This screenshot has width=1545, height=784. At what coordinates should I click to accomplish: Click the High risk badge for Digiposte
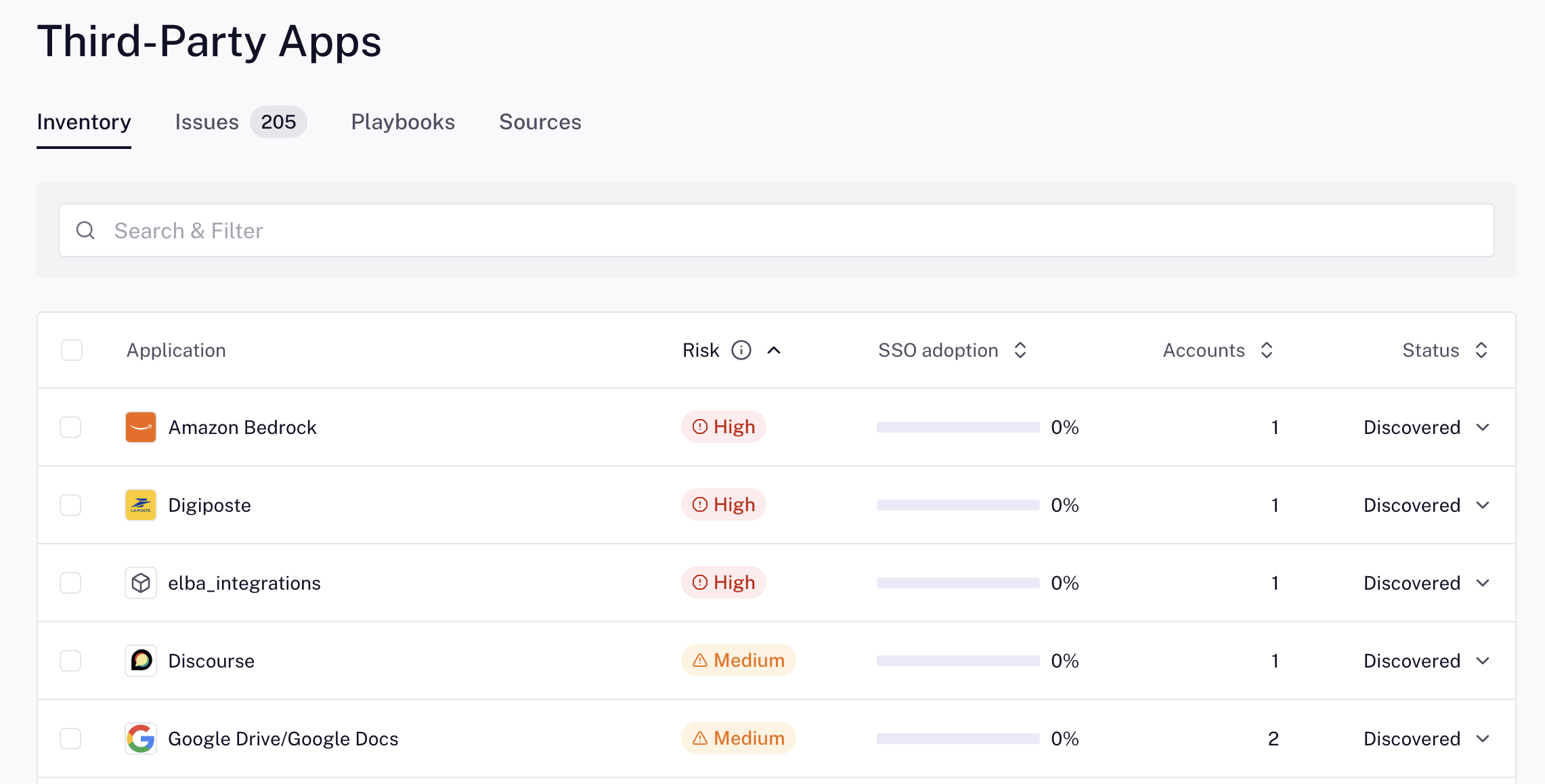(x=723, y=504)
